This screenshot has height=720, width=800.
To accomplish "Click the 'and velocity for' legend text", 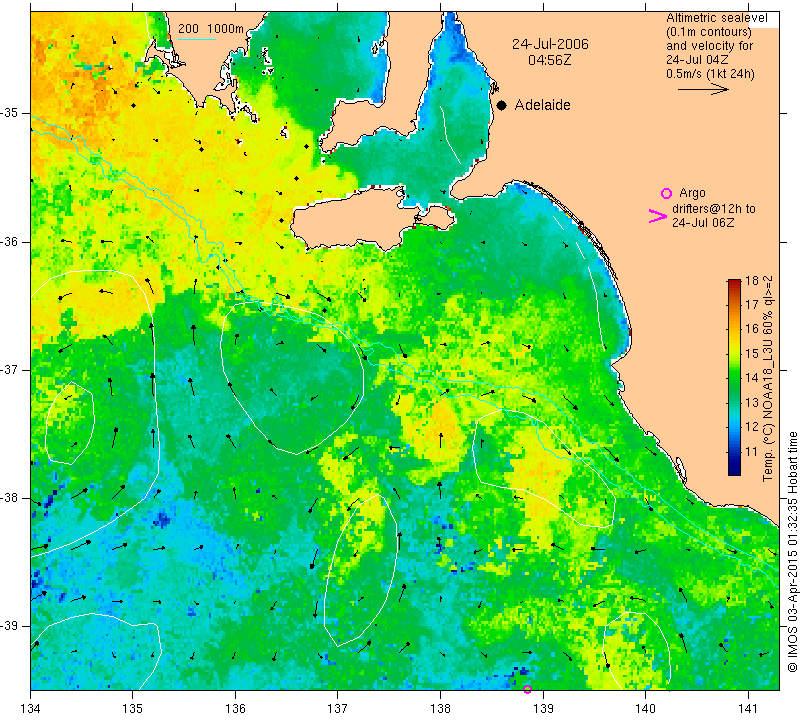I will click(709, 46).
